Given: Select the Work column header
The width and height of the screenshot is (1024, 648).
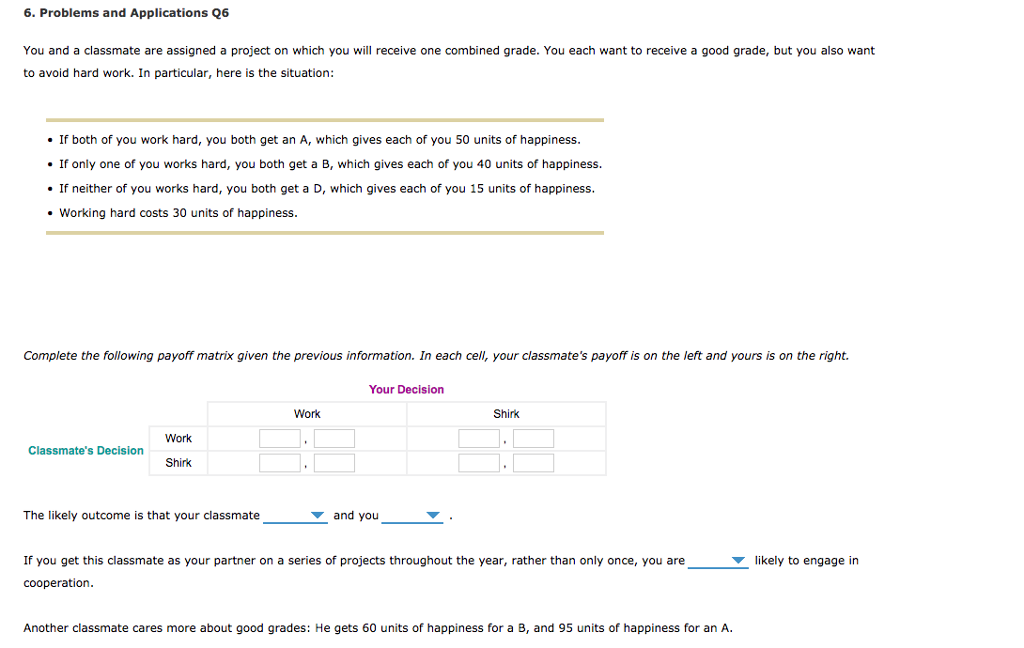Looking at the screenshot, I should (306, 413).
